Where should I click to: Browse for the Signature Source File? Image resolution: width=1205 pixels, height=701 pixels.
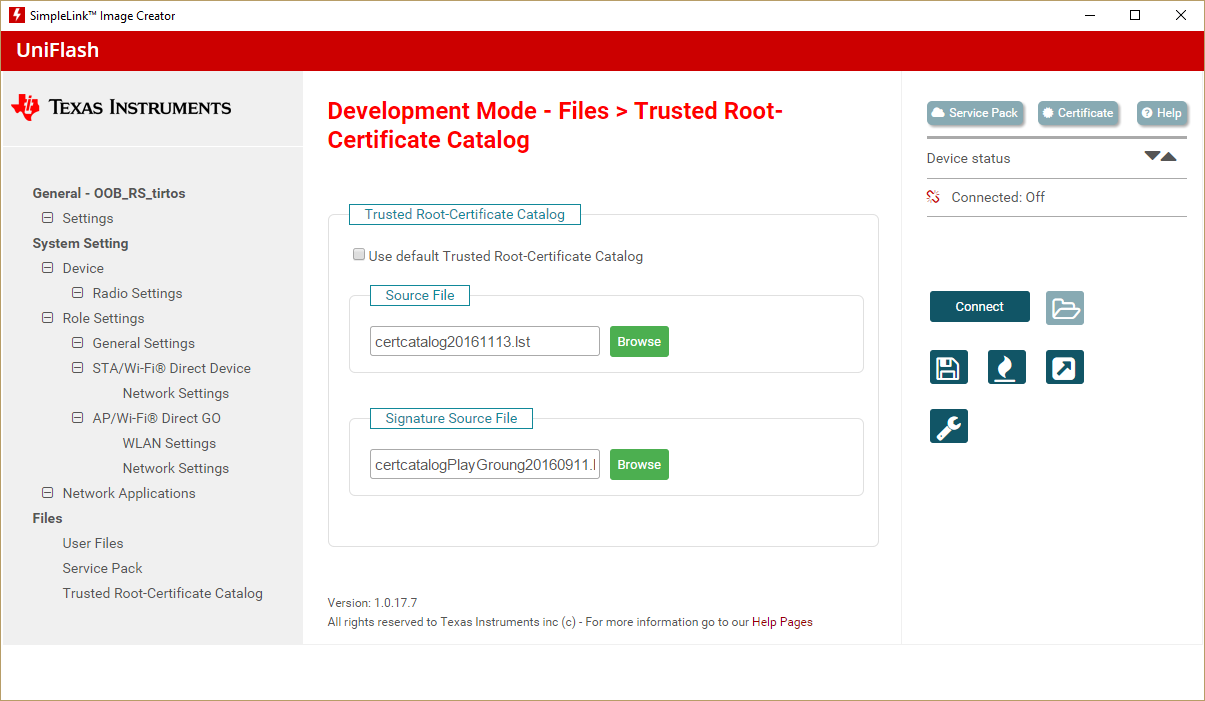(639, 464)
